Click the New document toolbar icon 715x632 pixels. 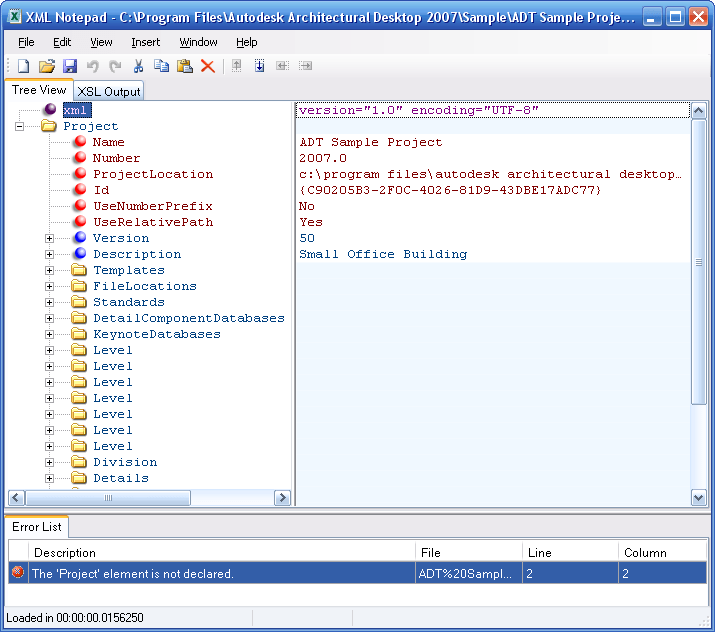[x=23, y=66]
